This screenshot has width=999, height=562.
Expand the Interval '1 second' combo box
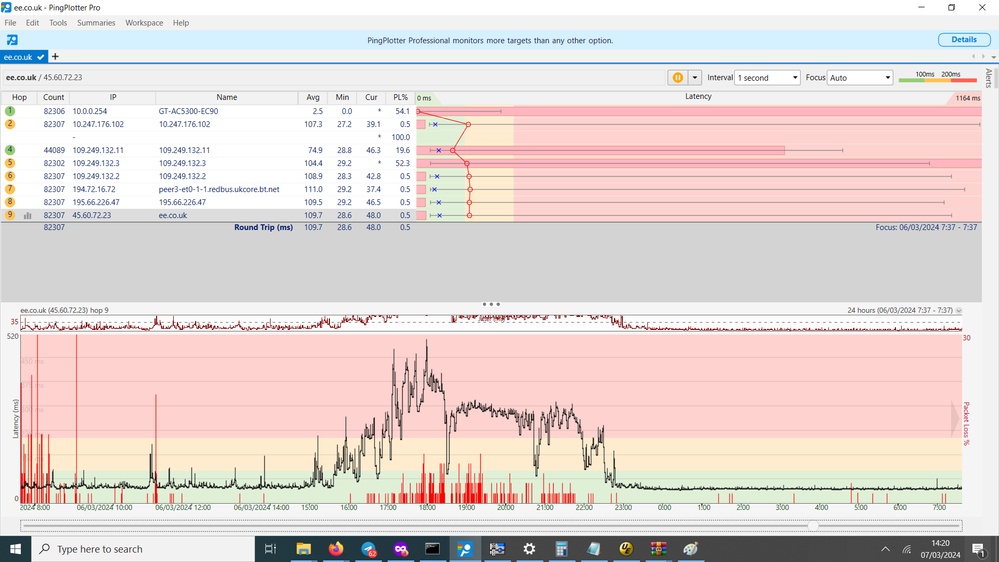pos(767,78)
